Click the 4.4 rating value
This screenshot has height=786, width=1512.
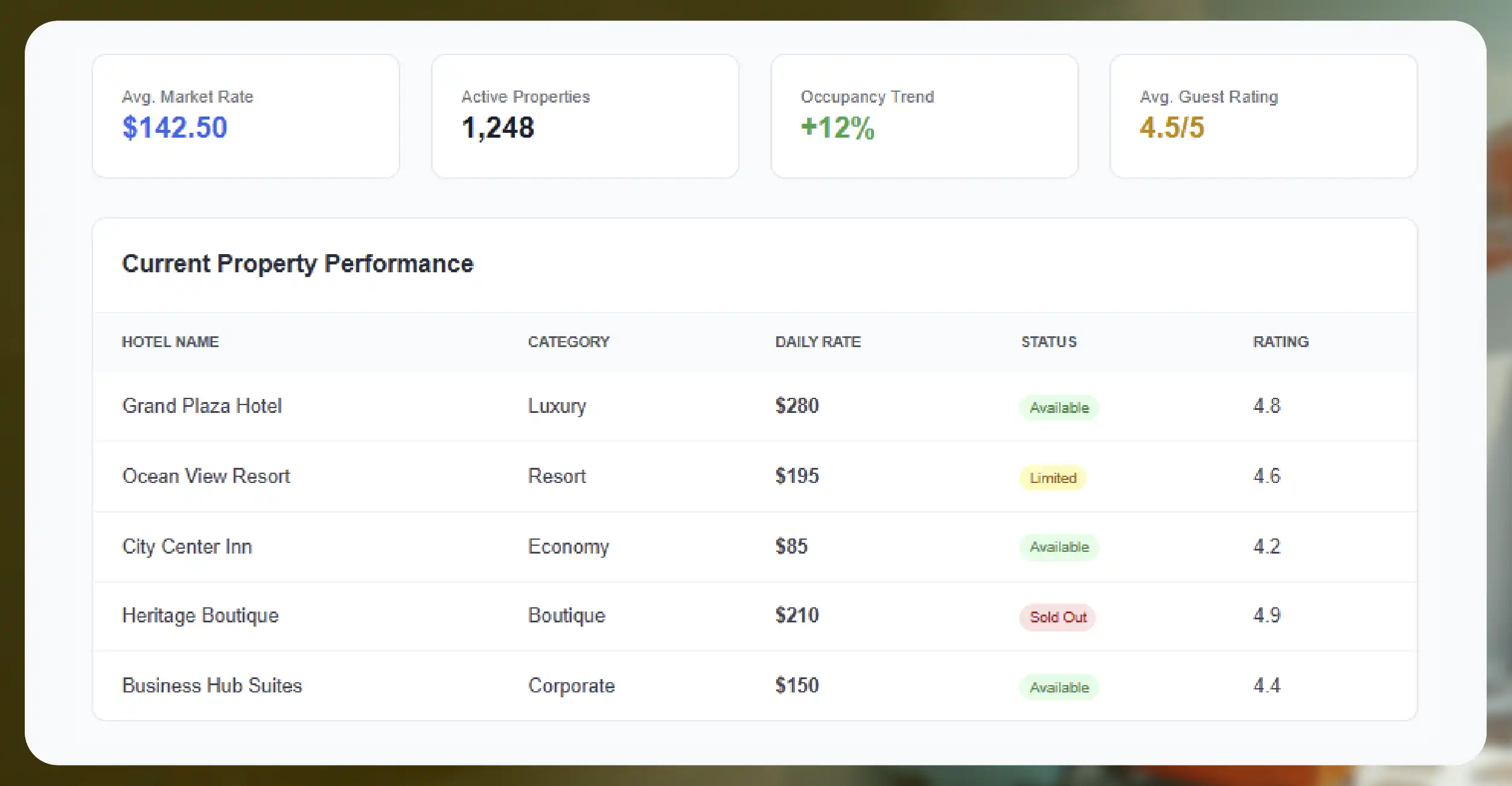(1266, 685)
